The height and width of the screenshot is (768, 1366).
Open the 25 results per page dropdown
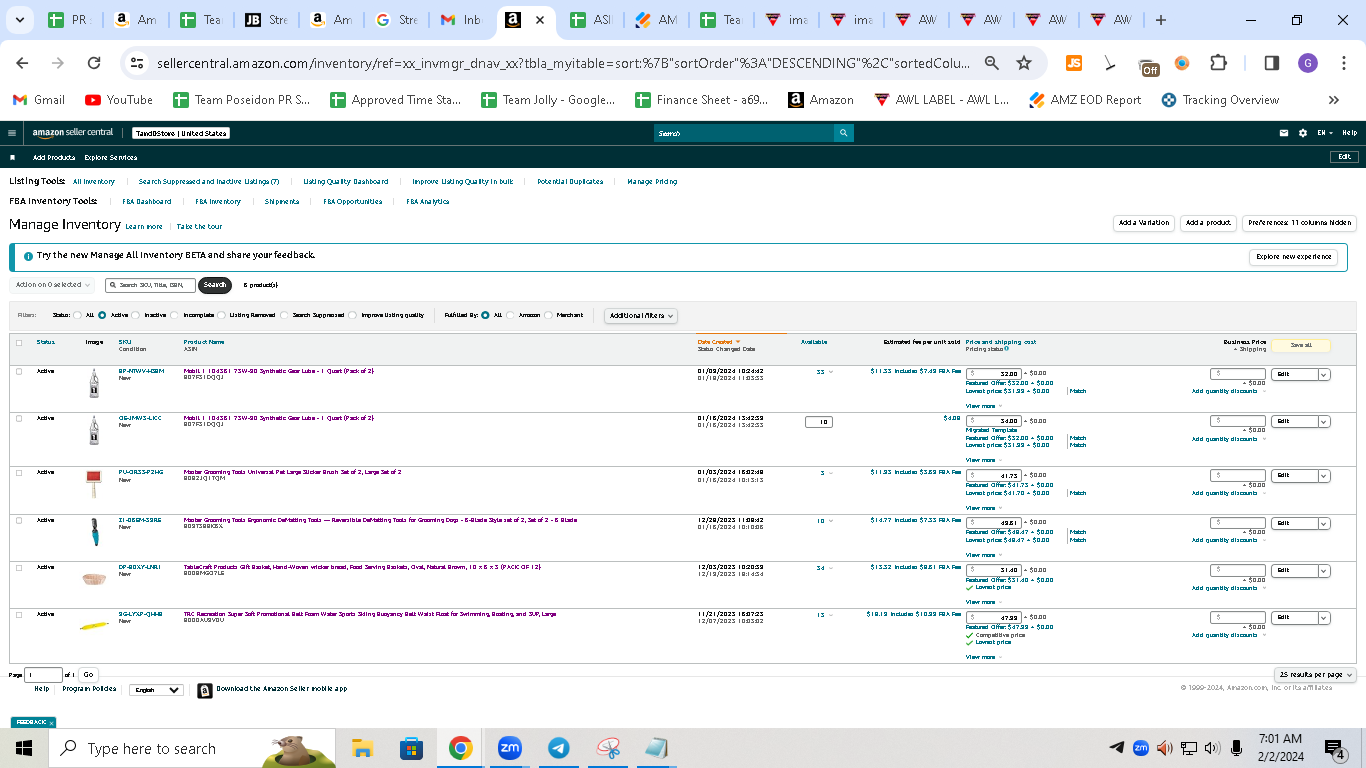1315,675
